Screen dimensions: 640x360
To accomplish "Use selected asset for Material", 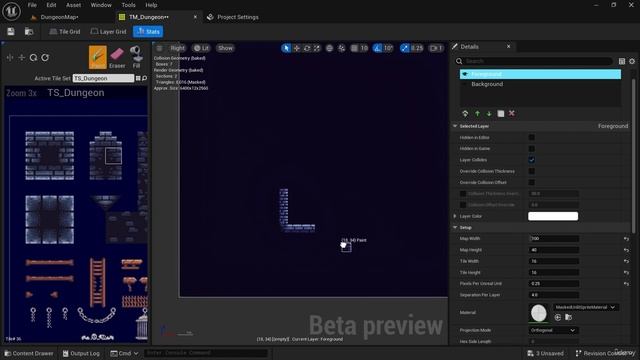I will (558, 317).
